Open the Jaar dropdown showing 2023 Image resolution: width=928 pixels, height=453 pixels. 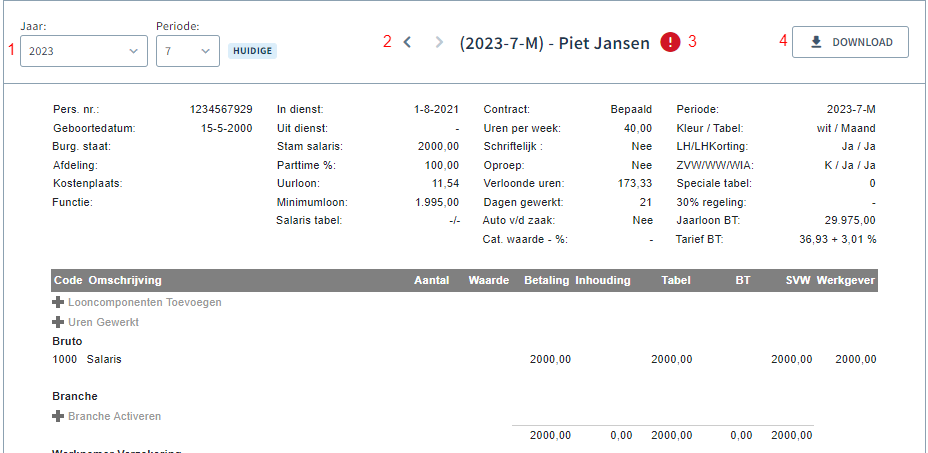point(82,51)
